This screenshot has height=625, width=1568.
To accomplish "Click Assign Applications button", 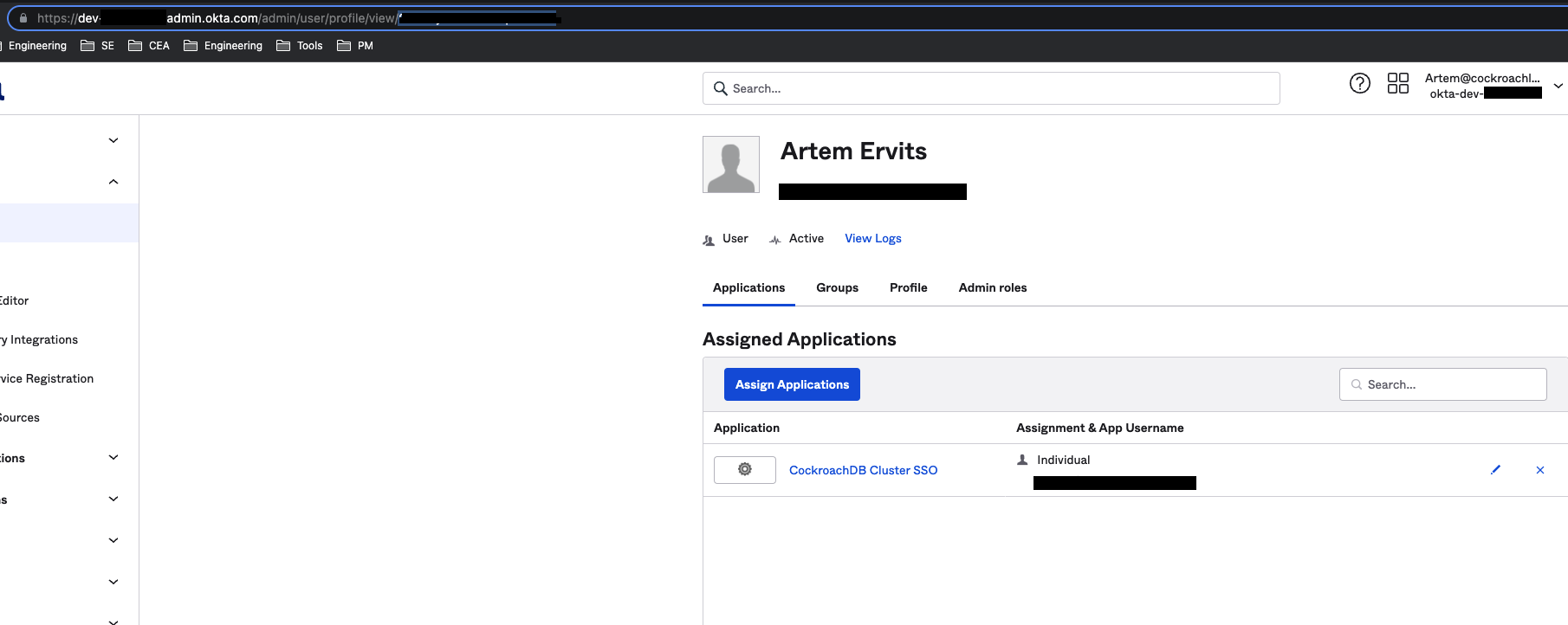I will (792, 384).
